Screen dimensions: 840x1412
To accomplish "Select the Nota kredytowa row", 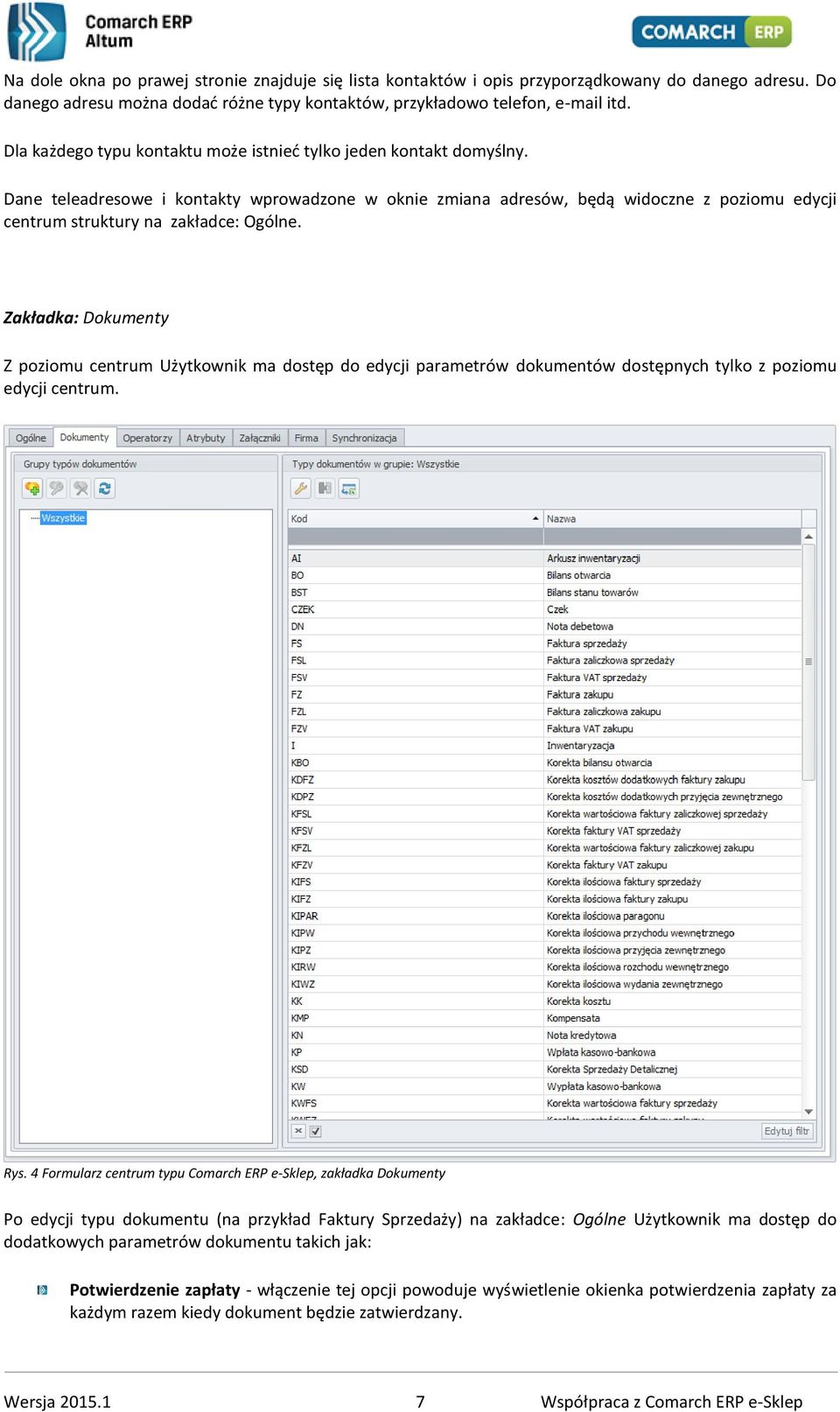I will pyautogui.click(x=544, y=1036).
